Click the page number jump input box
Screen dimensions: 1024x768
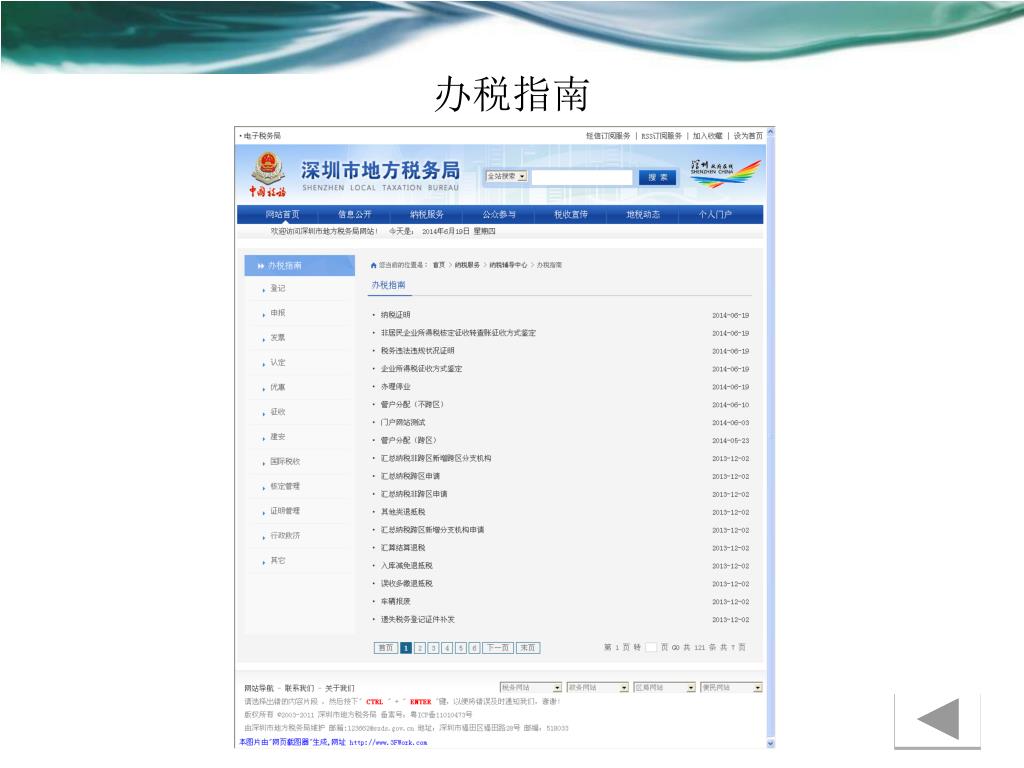click(x=650, y=647)
